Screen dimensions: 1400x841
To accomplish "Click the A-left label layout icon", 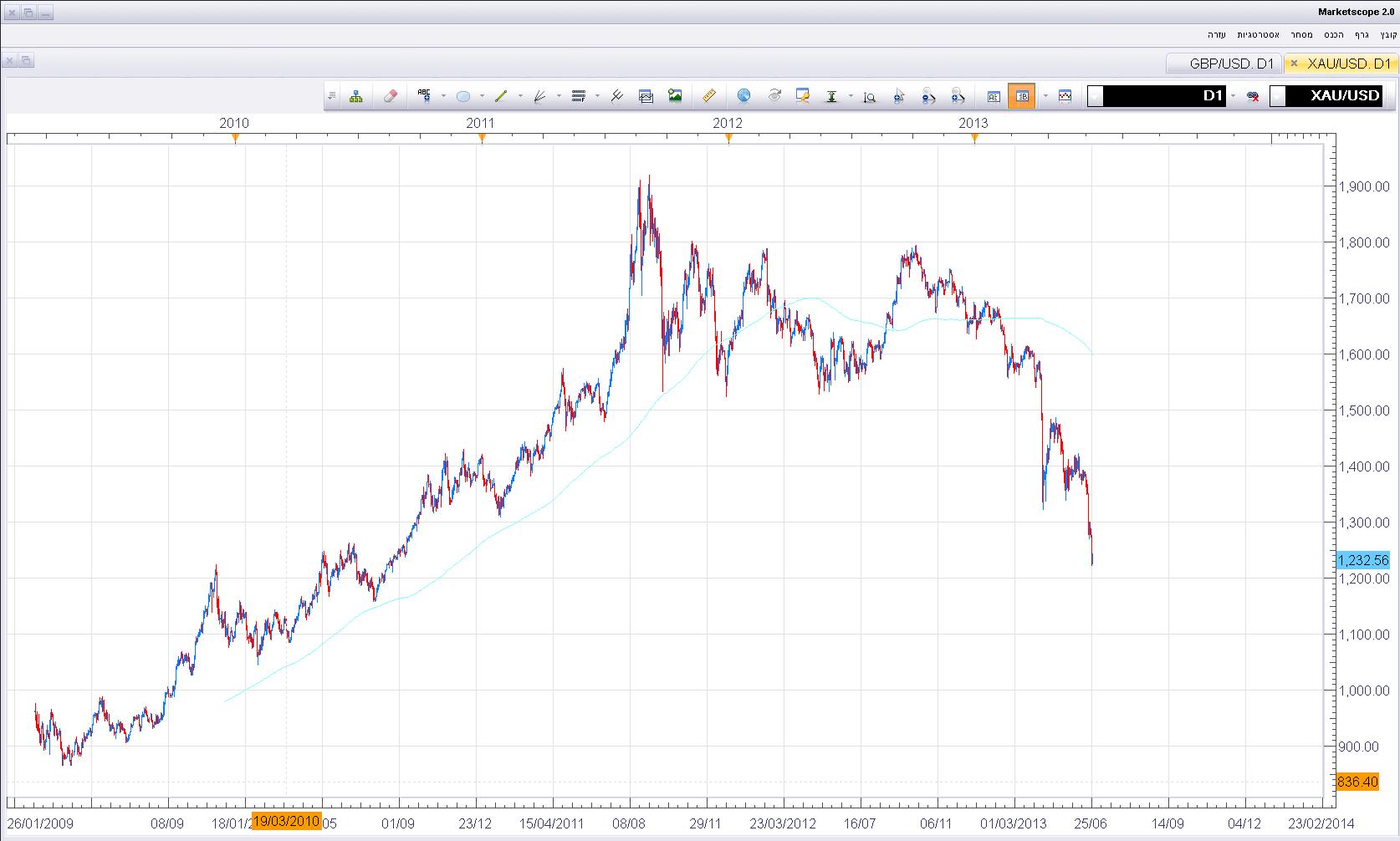I will pos(994,96).
